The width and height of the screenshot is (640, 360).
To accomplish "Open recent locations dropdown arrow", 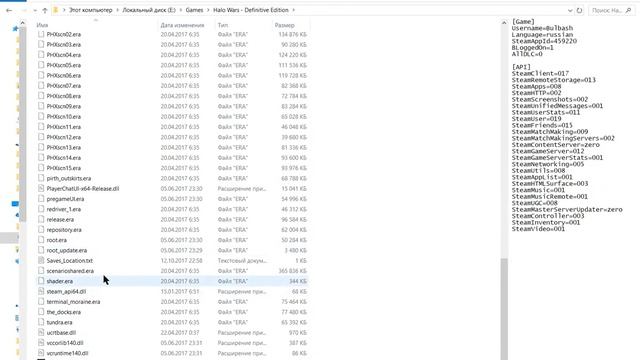I will point(35,10).
